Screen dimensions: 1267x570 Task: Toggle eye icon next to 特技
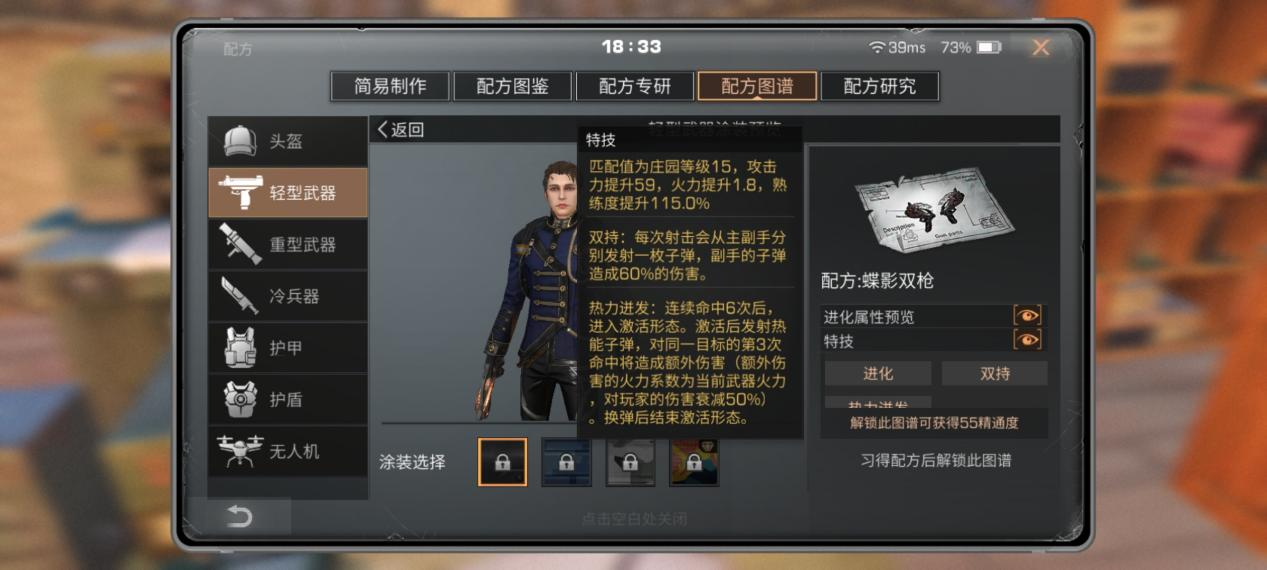tap(1027, 340)
